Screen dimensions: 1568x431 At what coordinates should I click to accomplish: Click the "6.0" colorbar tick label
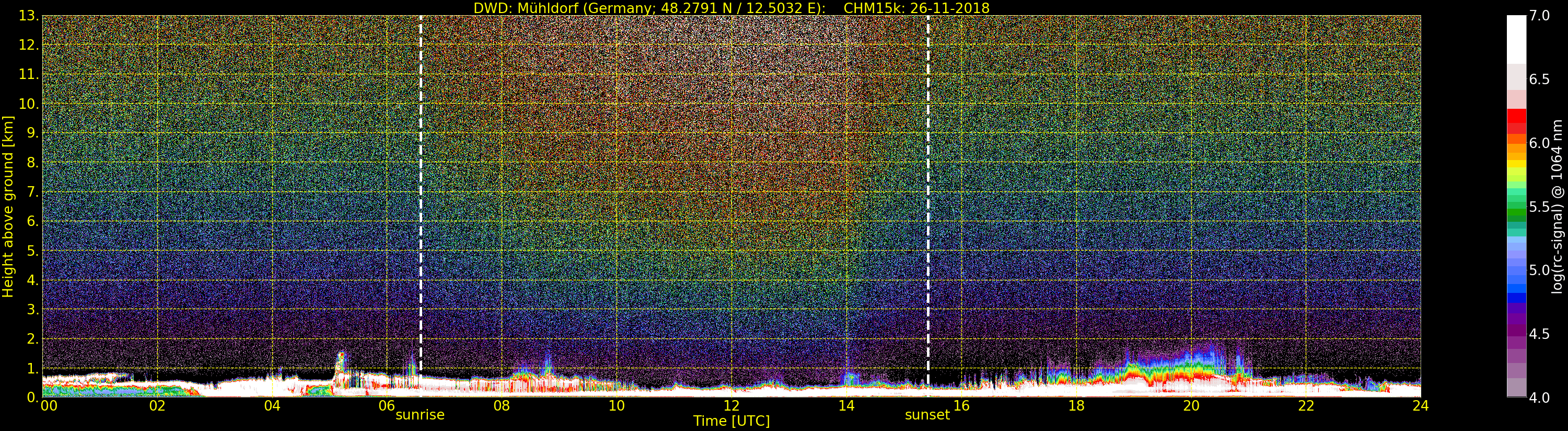1539,143
